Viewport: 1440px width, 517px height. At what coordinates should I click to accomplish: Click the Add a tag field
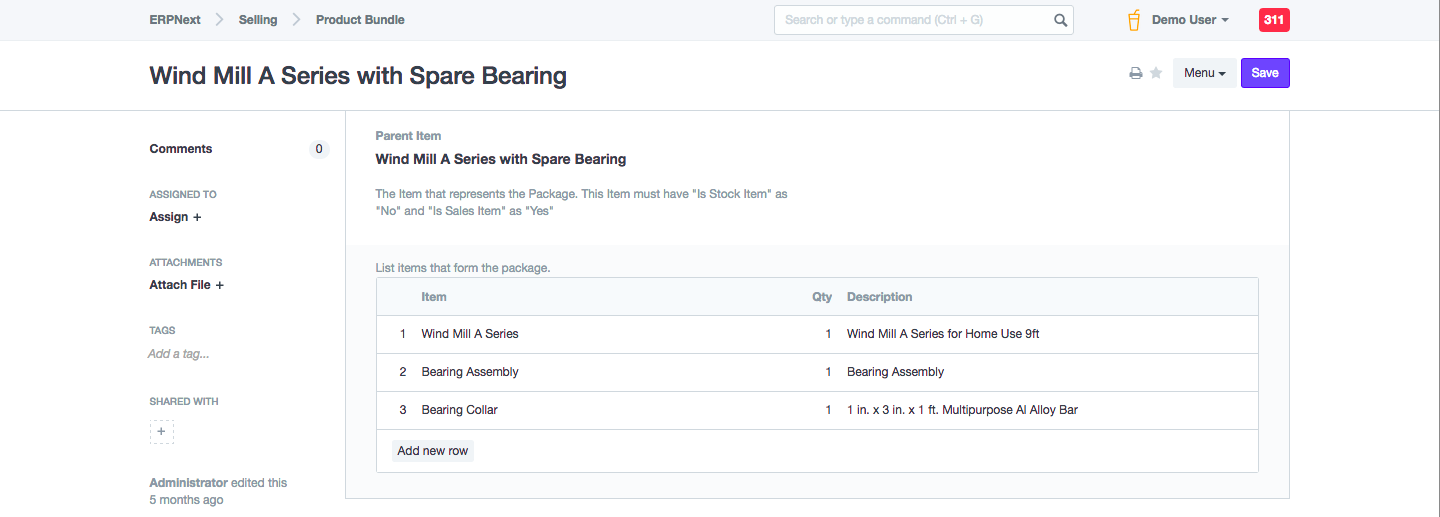(x=179, y=354)
